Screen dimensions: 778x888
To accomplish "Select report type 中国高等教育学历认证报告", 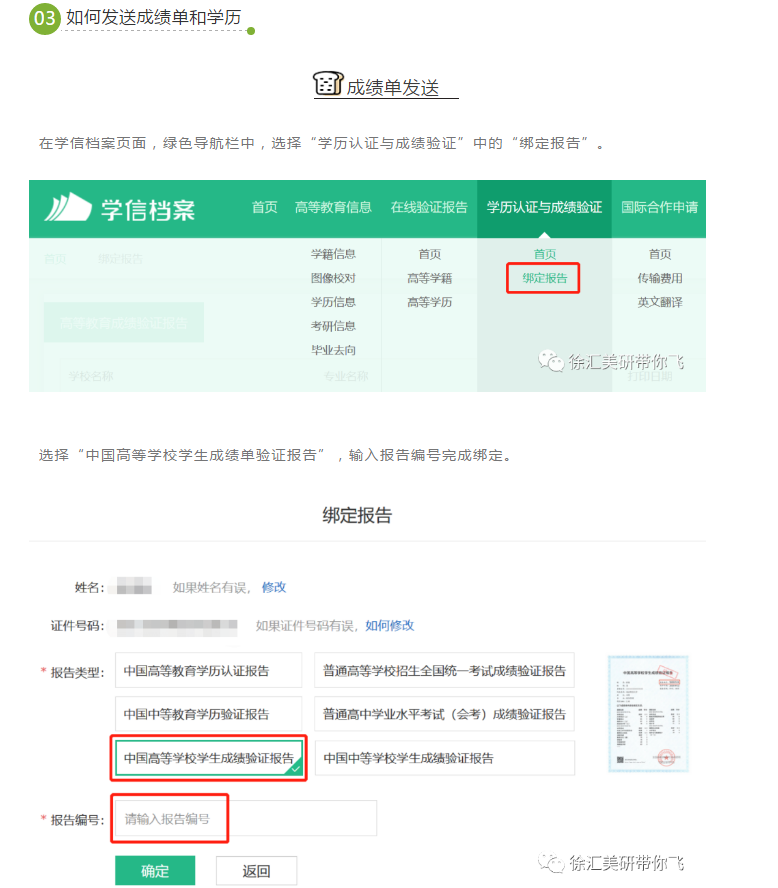I will [x=208, y=671].
